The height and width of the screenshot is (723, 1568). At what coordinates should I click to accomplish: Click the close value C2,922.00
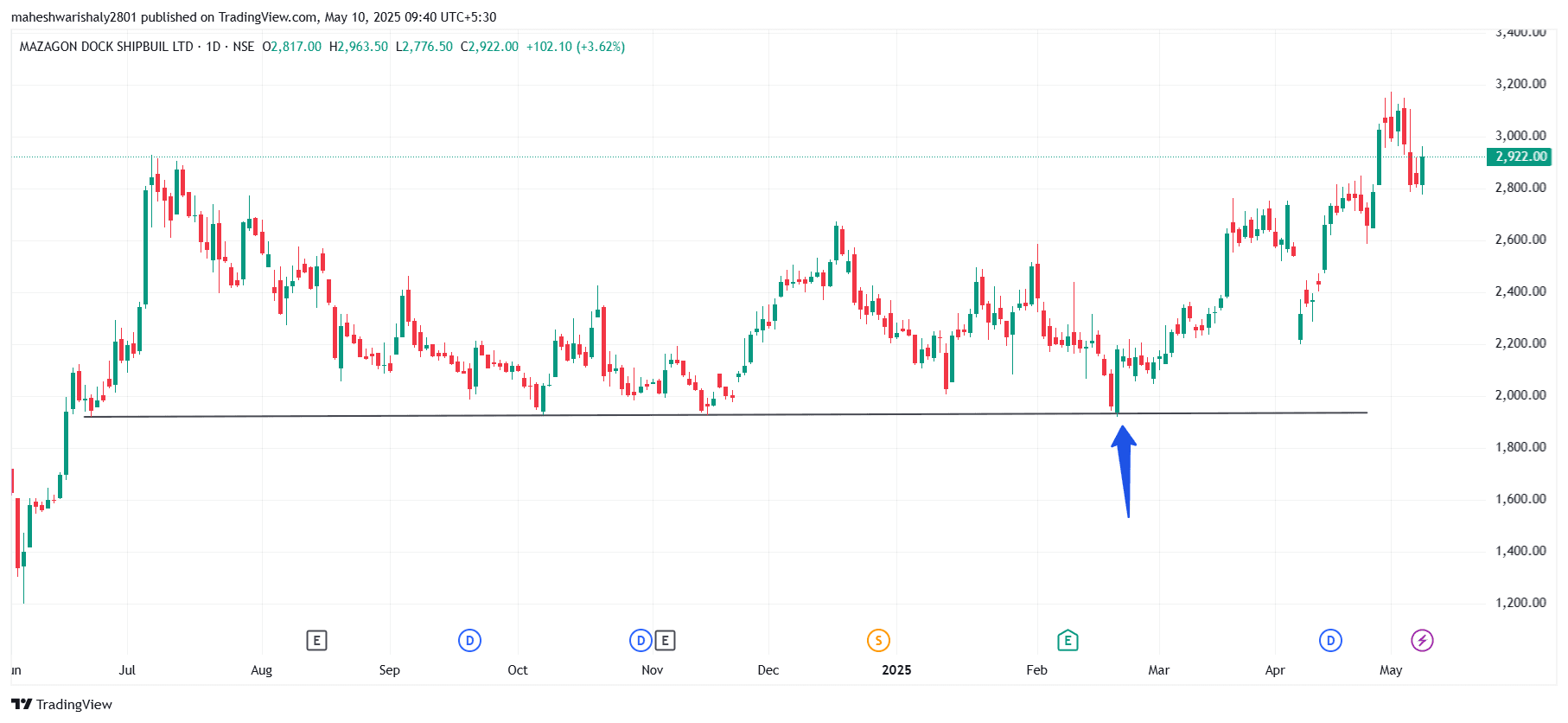coord(489,47)
